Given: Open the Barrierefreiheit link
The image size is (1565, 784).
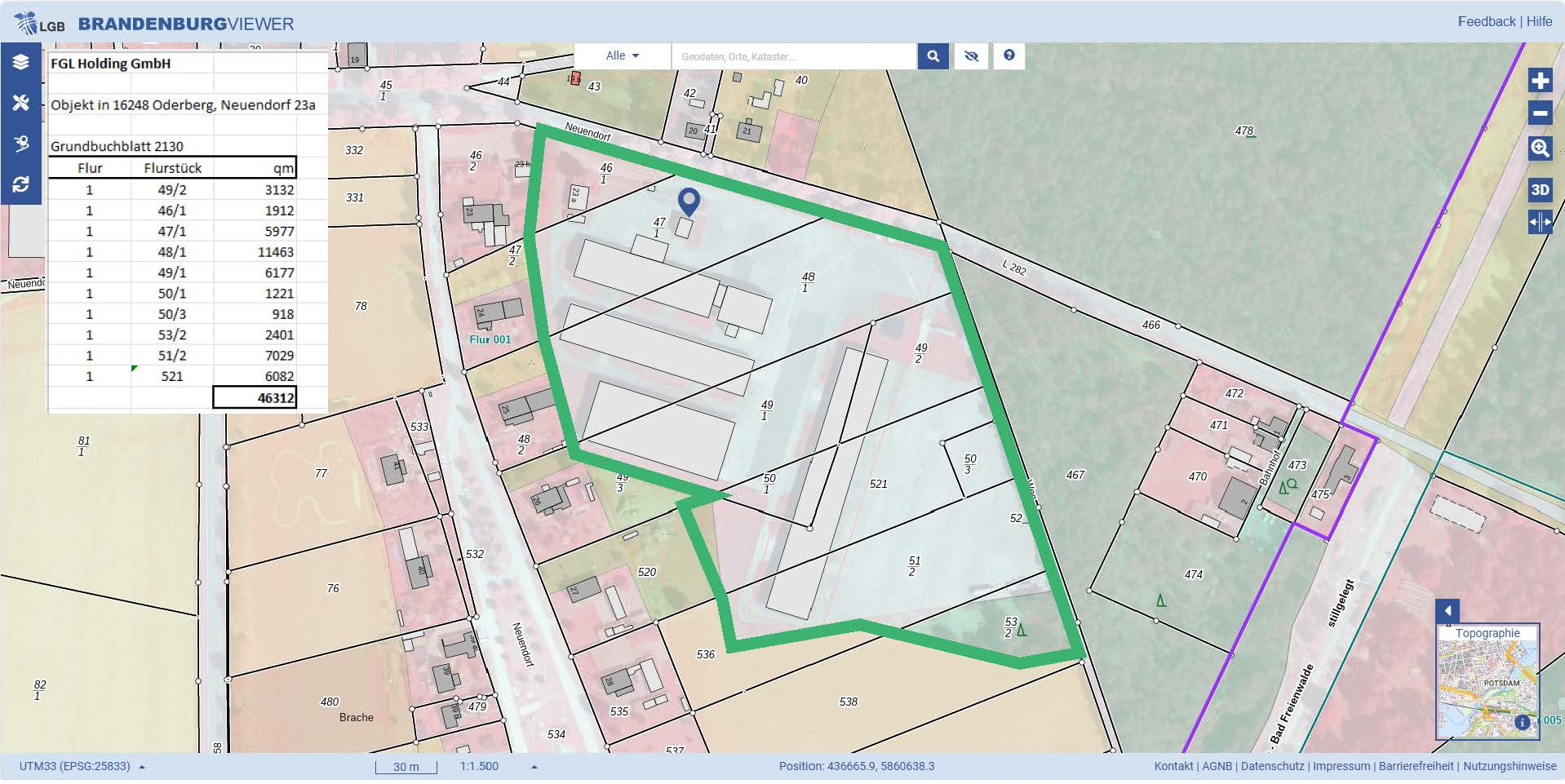Looking at the screenshot, I should [1416, 766].
